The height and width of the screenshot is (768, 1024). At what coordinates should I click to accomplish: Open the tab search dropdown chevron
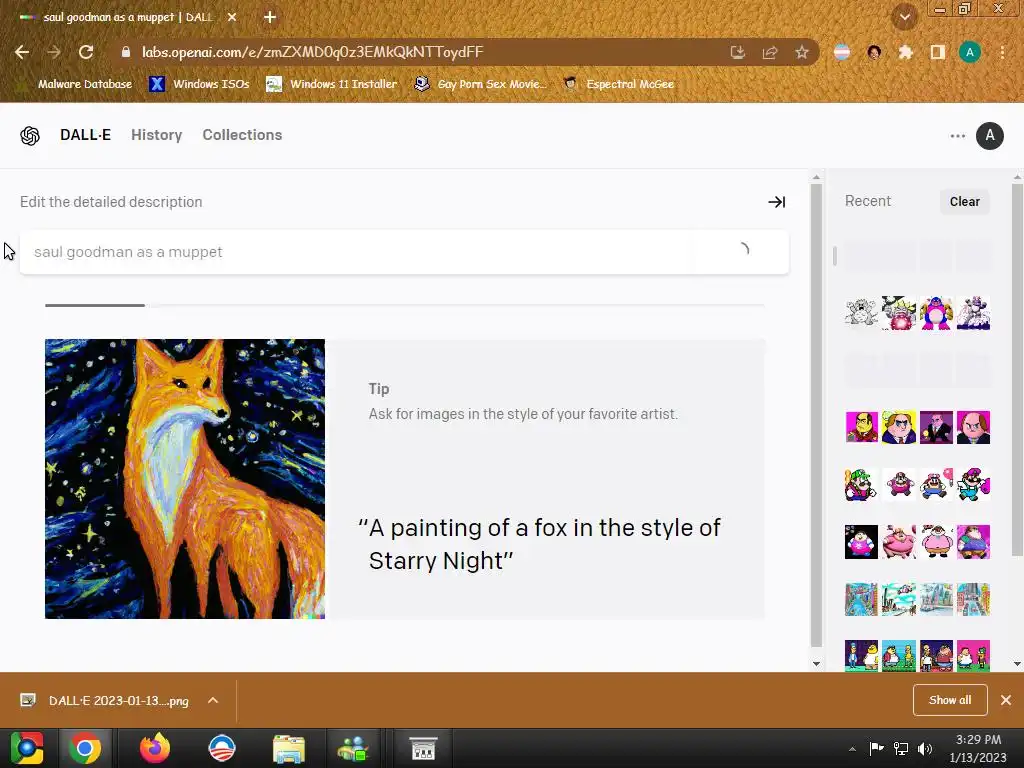904,17
